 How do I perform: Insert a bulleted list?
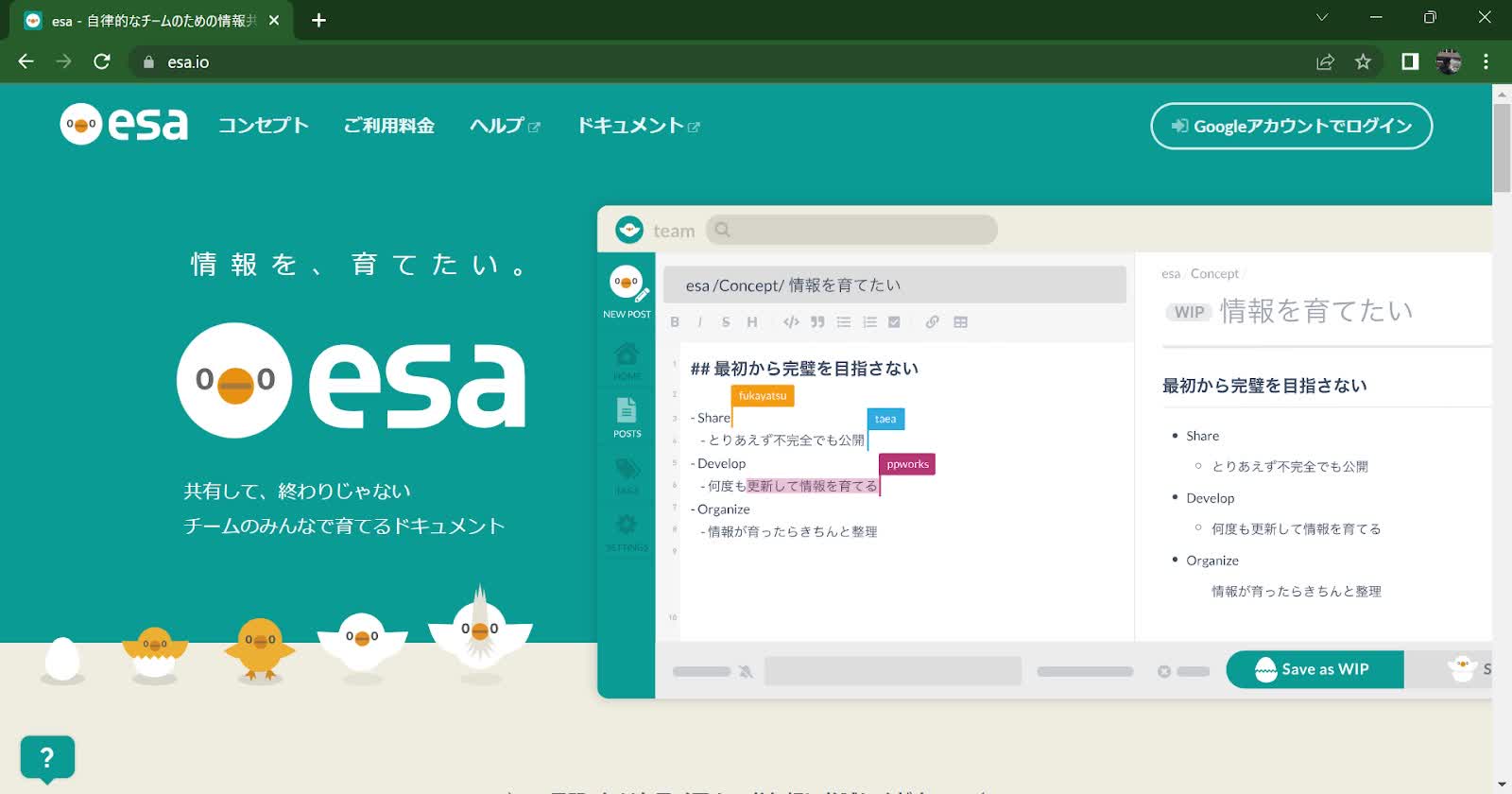844,322
